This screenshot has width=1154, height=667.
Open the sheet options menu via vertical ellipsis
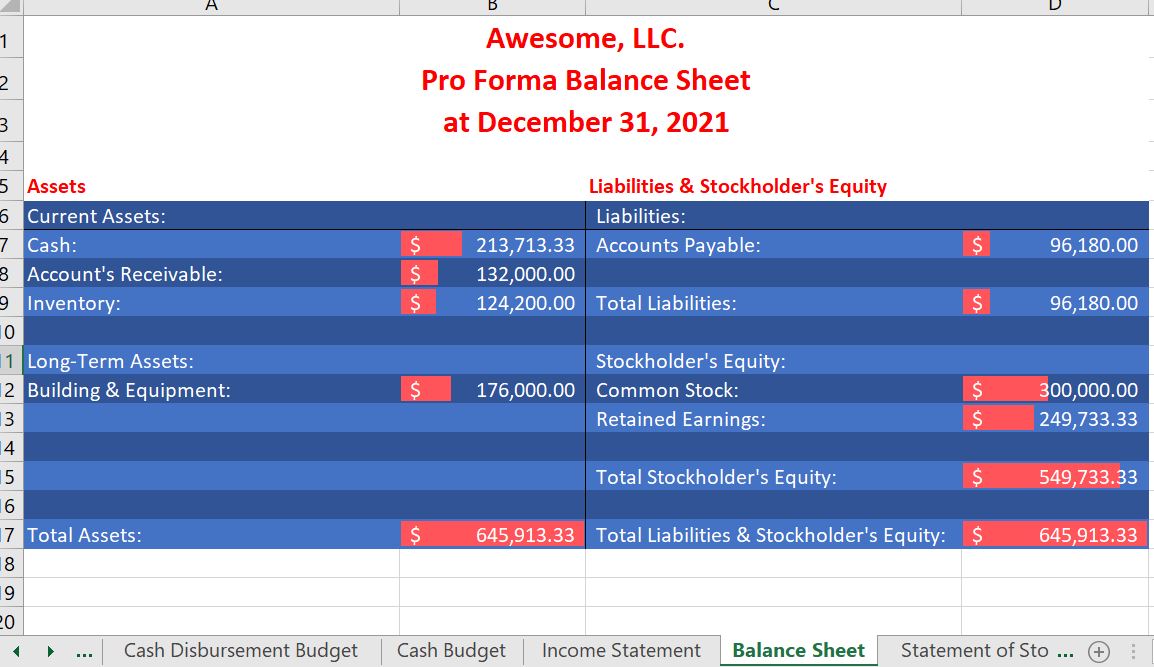click(1130, 650)
